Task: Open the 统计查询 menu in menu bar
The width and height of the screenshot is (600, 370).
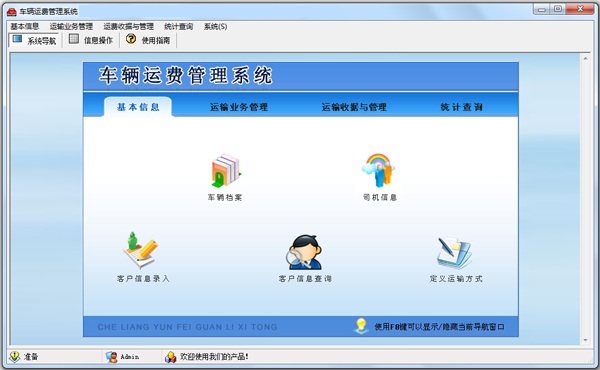Action: click(178, 26)
